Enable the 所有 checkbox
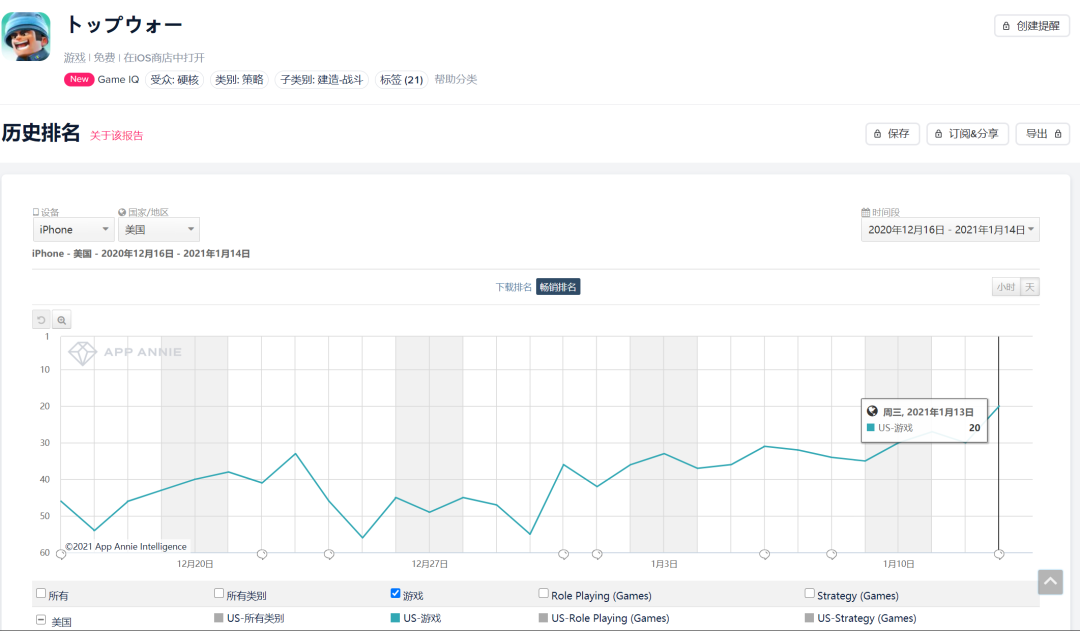This screenshot has width=1080, height=631. (x=41, y=594)
